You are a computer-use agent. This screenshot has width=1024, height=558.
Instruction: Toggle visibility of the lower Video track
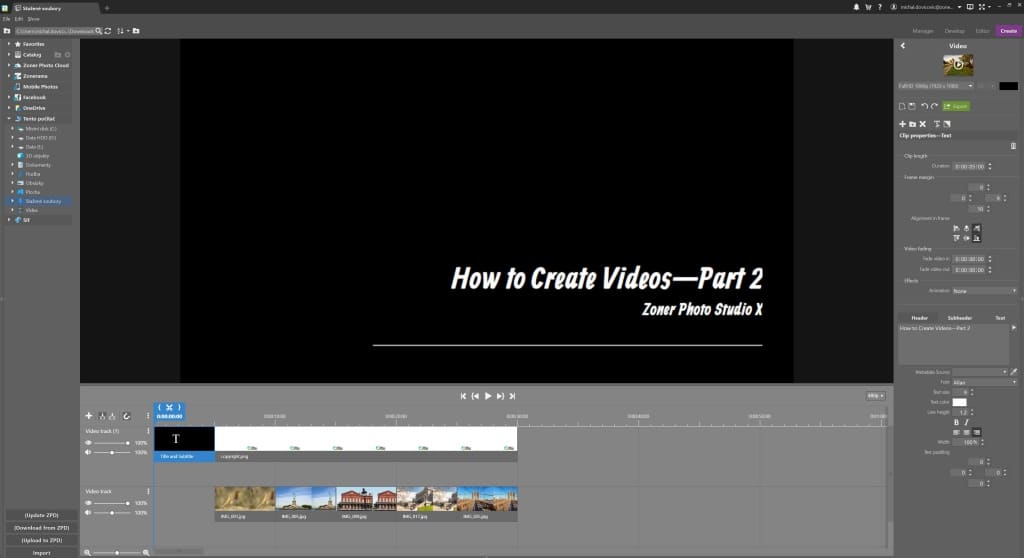coord(88,503)
